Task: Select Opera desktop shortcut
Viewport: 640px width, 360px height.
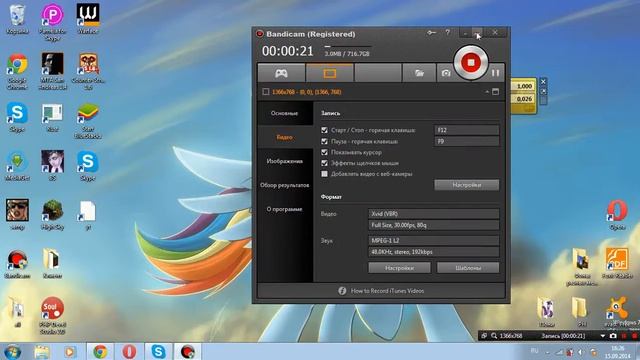Action: [x=617, y=215]
